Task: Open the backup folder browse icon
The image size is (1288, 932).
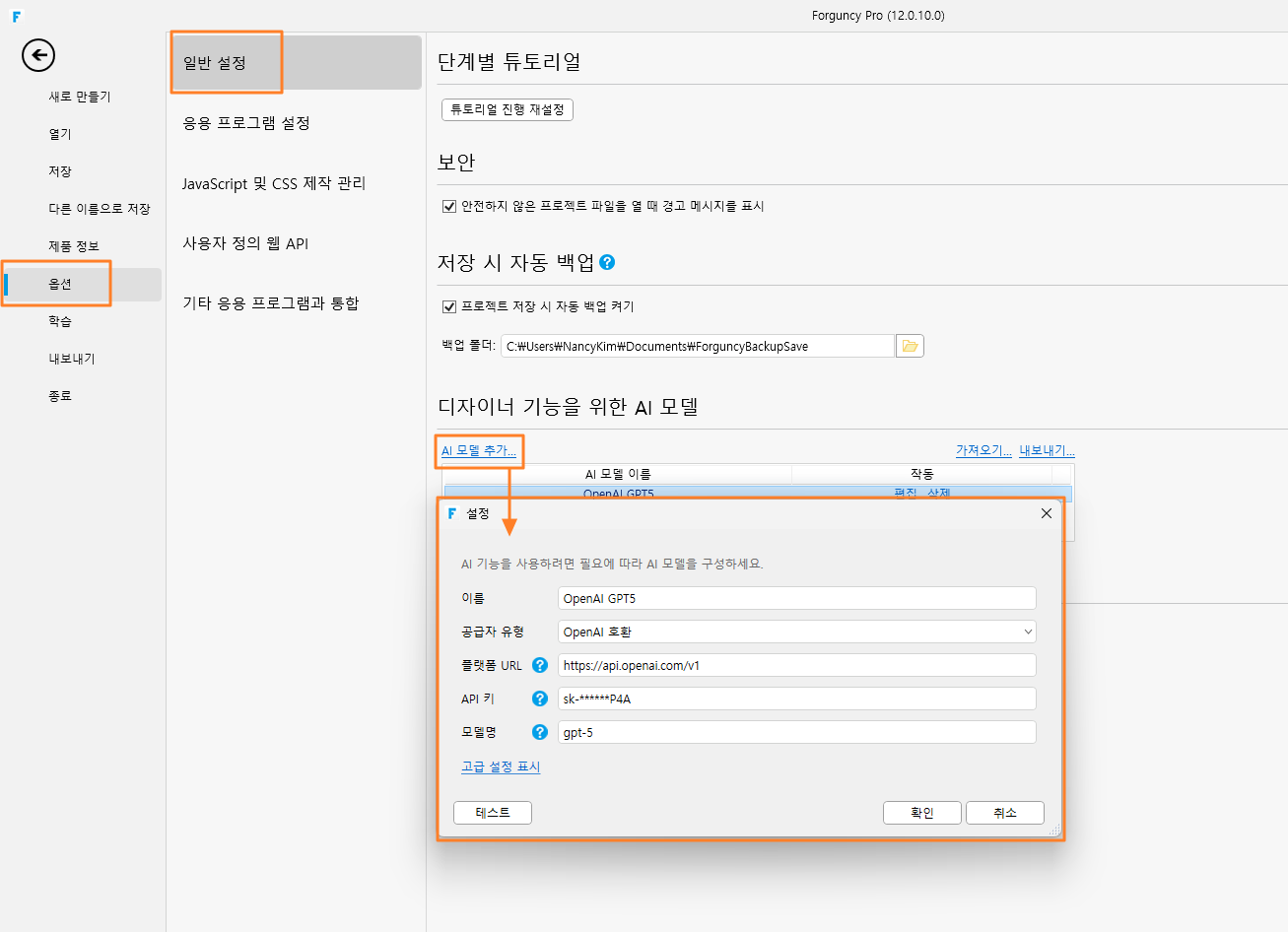Action: pyautogui.click(x=910, y=346)
